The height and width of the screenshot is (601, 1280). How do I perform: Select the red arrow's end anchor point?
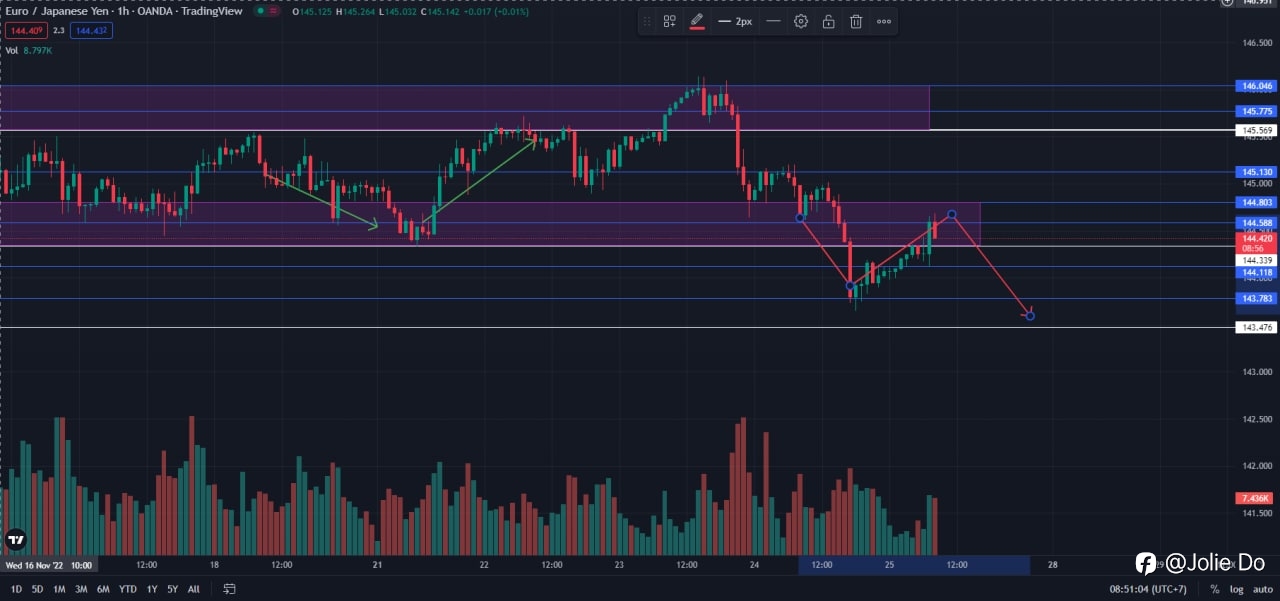pos(1030,316)
